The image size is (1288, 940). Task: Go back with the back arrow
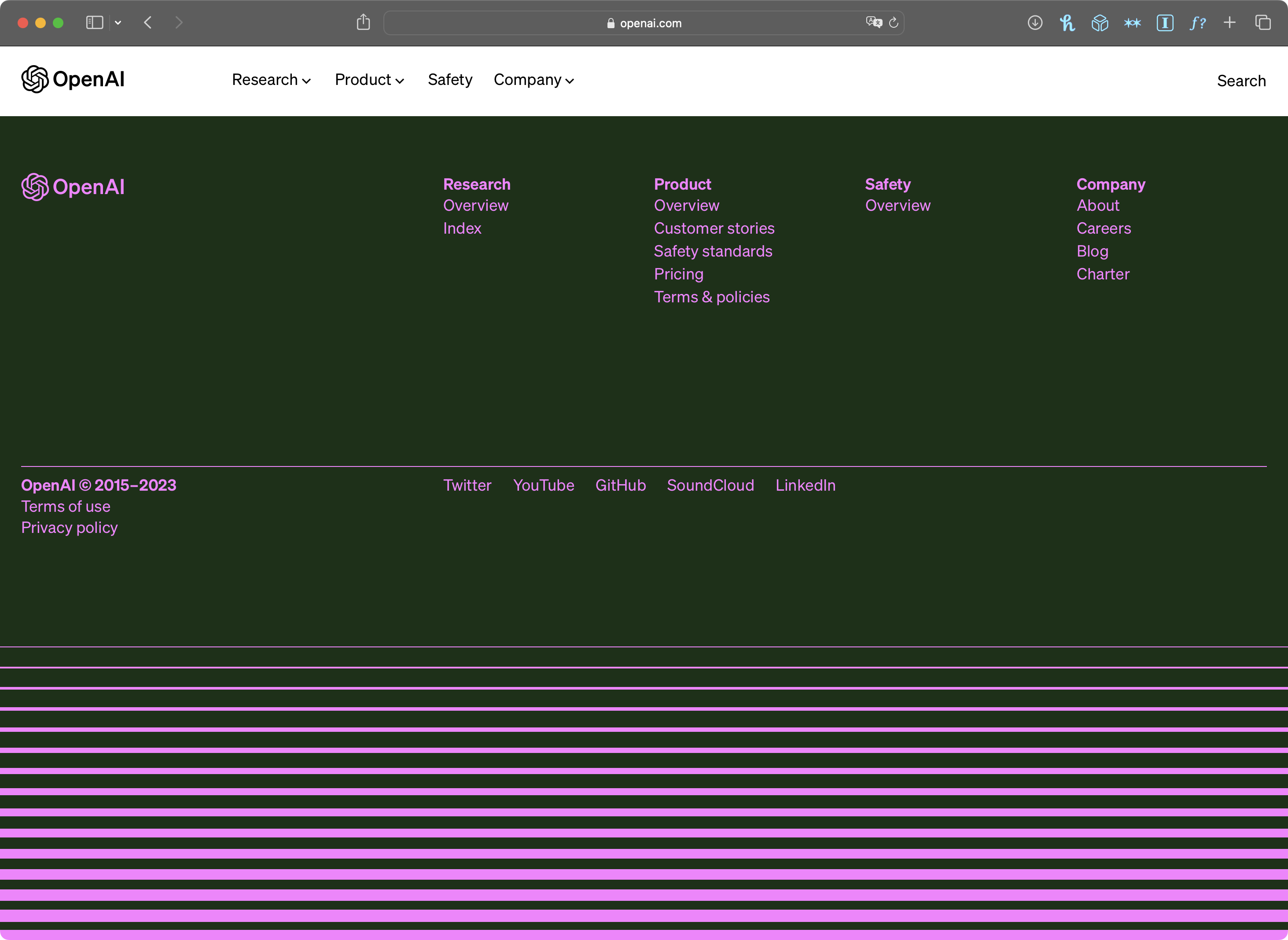(x=148, y=23)
